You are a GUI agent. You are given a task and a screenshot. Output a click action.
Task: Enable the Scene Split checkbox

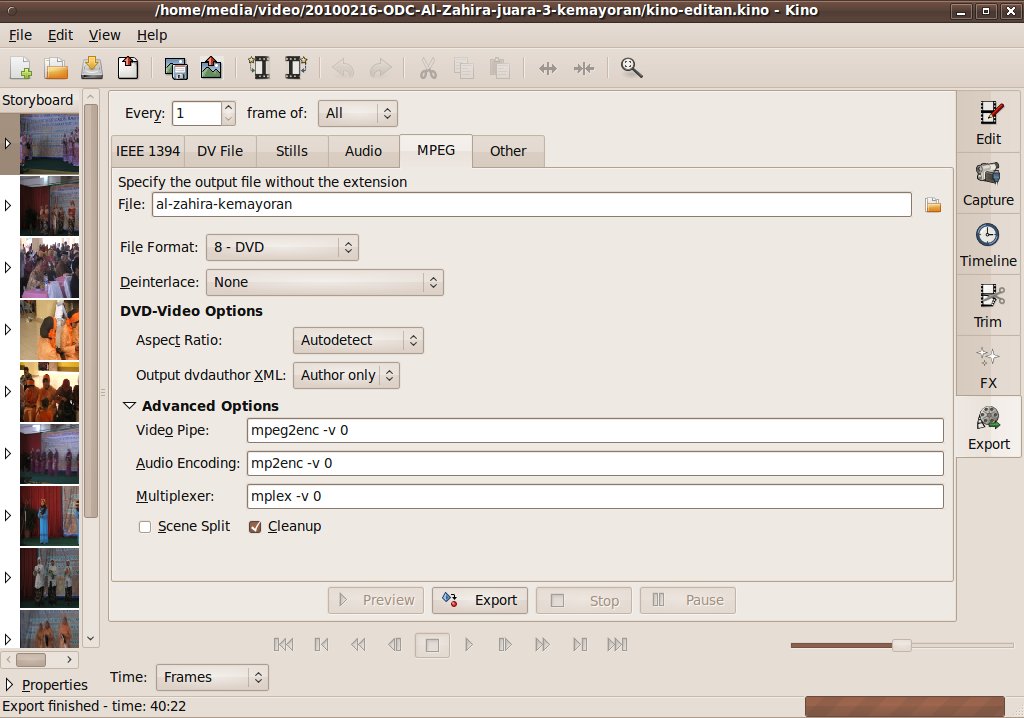[x=145, y=527]
